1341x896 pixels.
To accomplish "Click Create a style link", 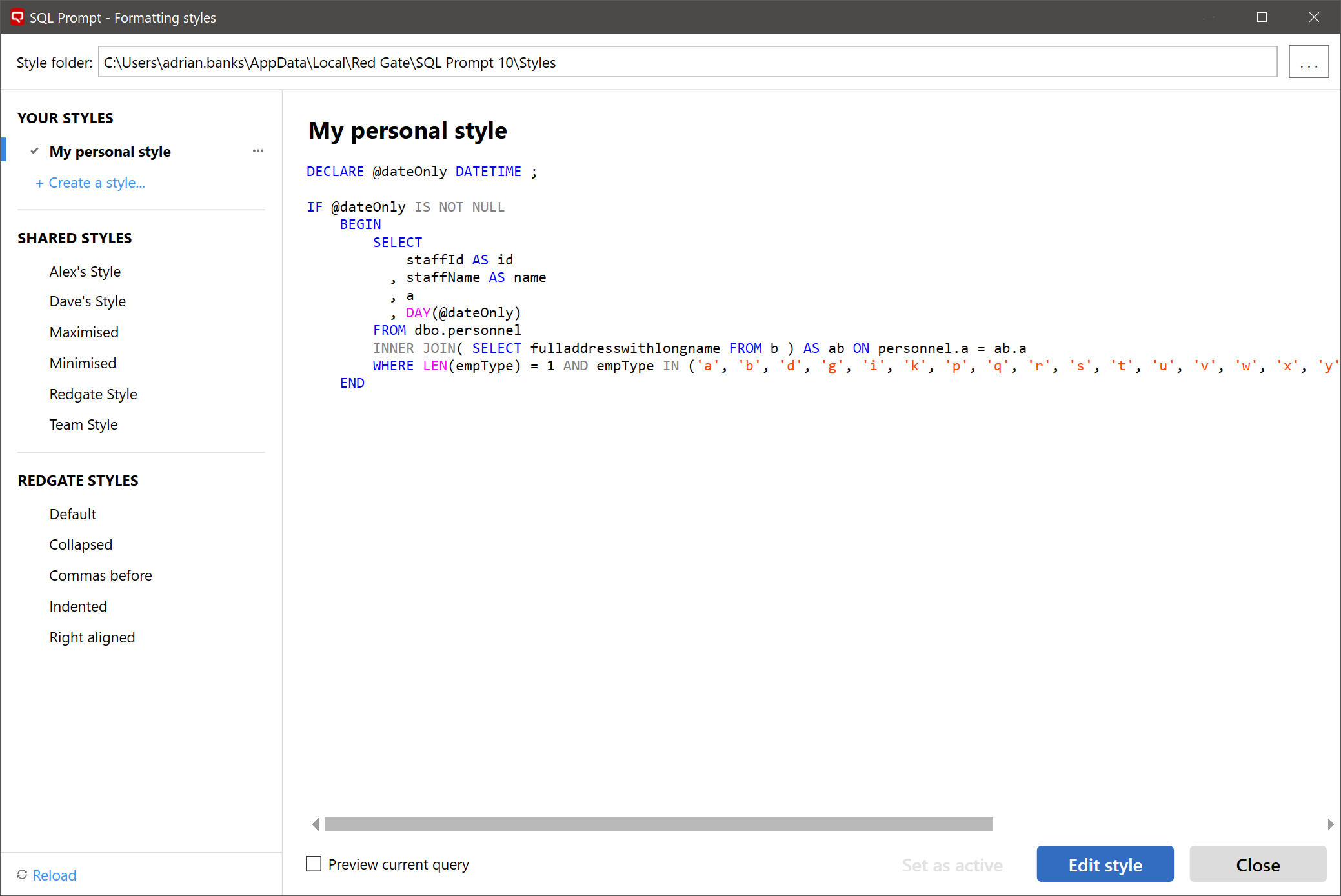I will [x=90, y=183].
